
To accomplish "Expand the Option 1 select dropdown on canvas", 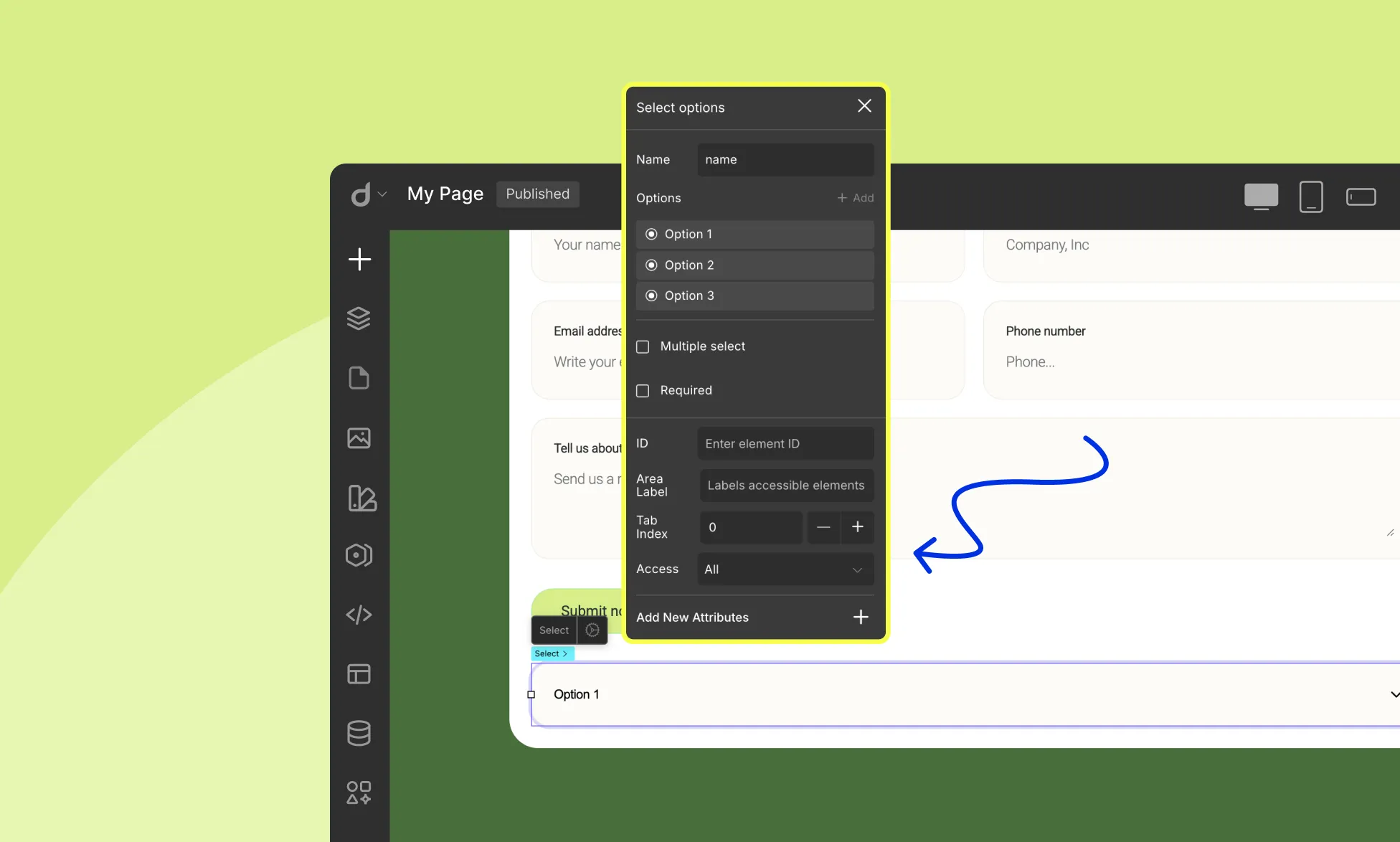I will (x=1394, y=694).
